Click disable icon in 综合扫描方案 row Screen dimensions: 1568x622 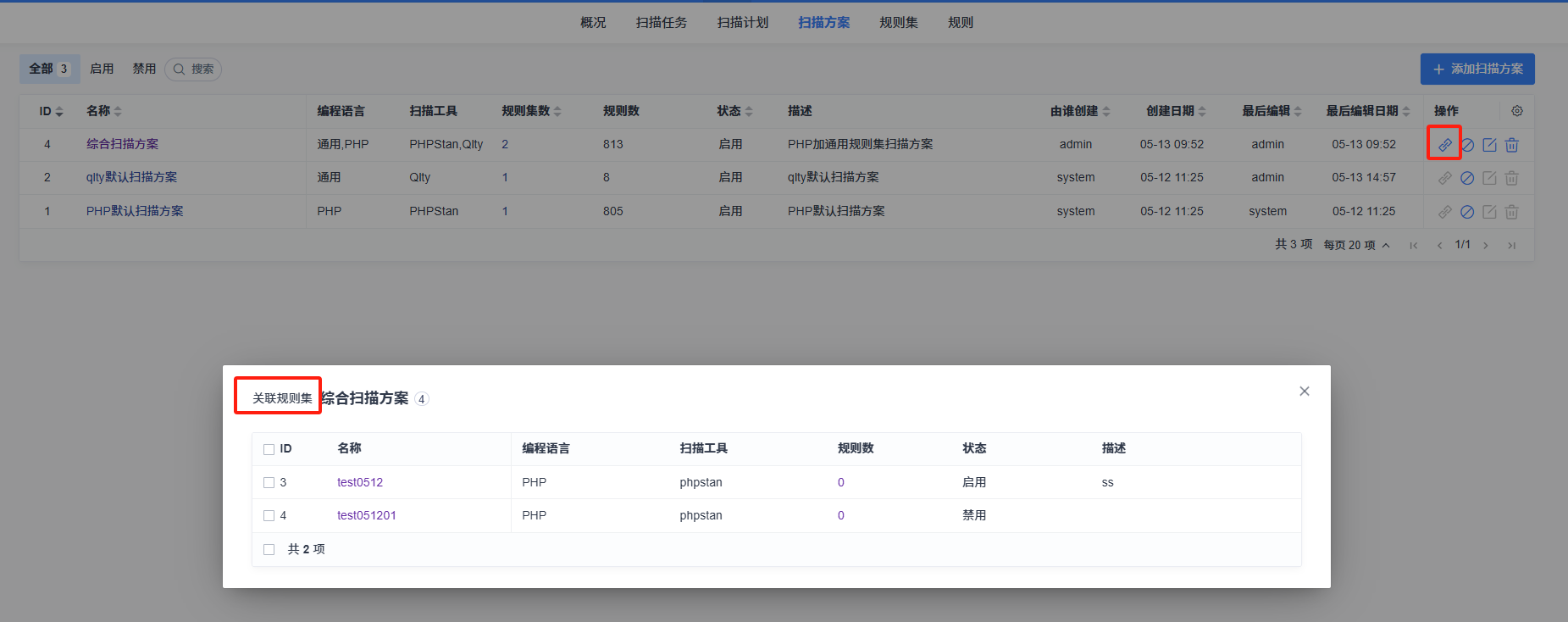point(1467,145)
